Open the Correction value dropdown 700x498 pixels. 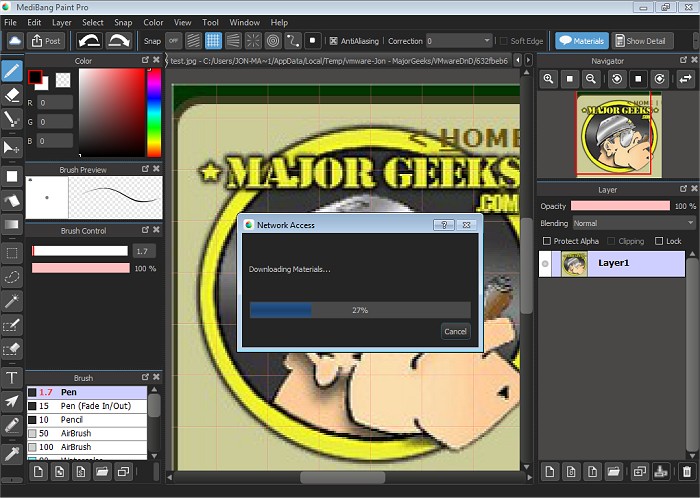458,41
